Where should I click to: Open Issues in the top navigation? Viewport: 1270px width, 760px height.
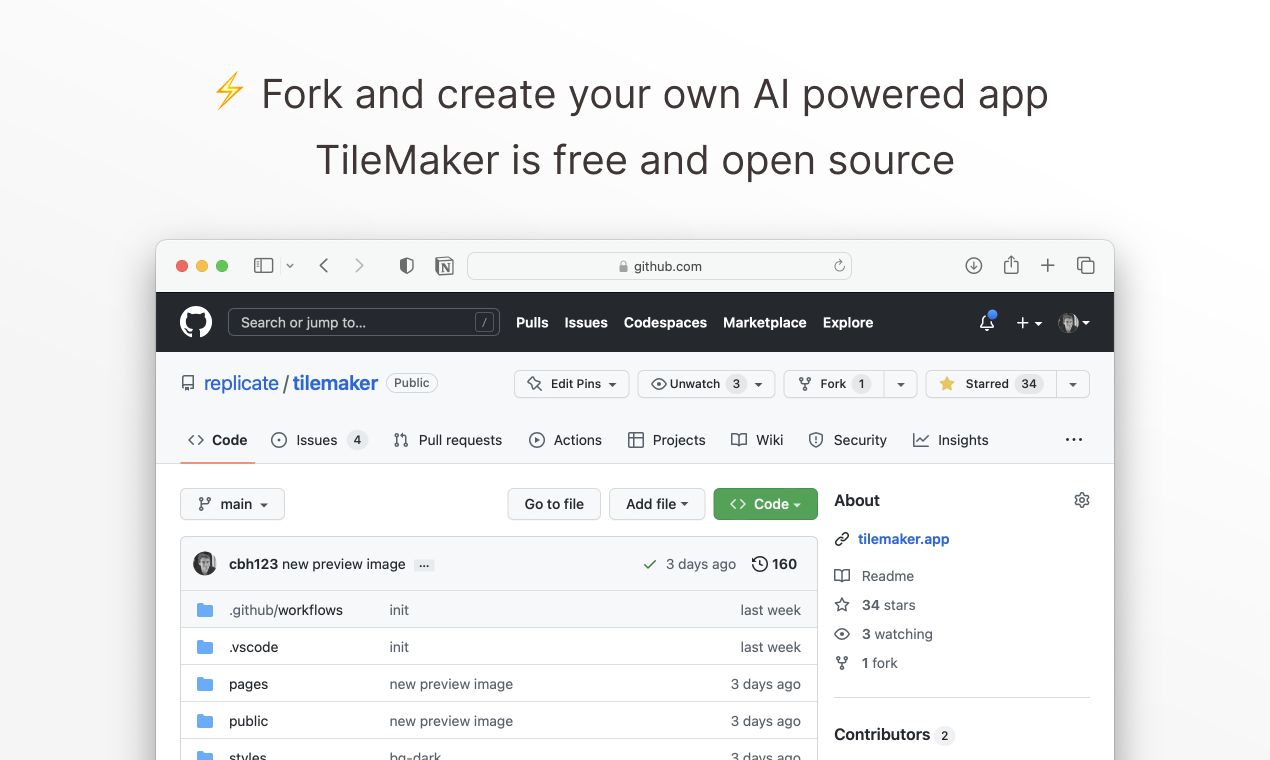(586, 323)
